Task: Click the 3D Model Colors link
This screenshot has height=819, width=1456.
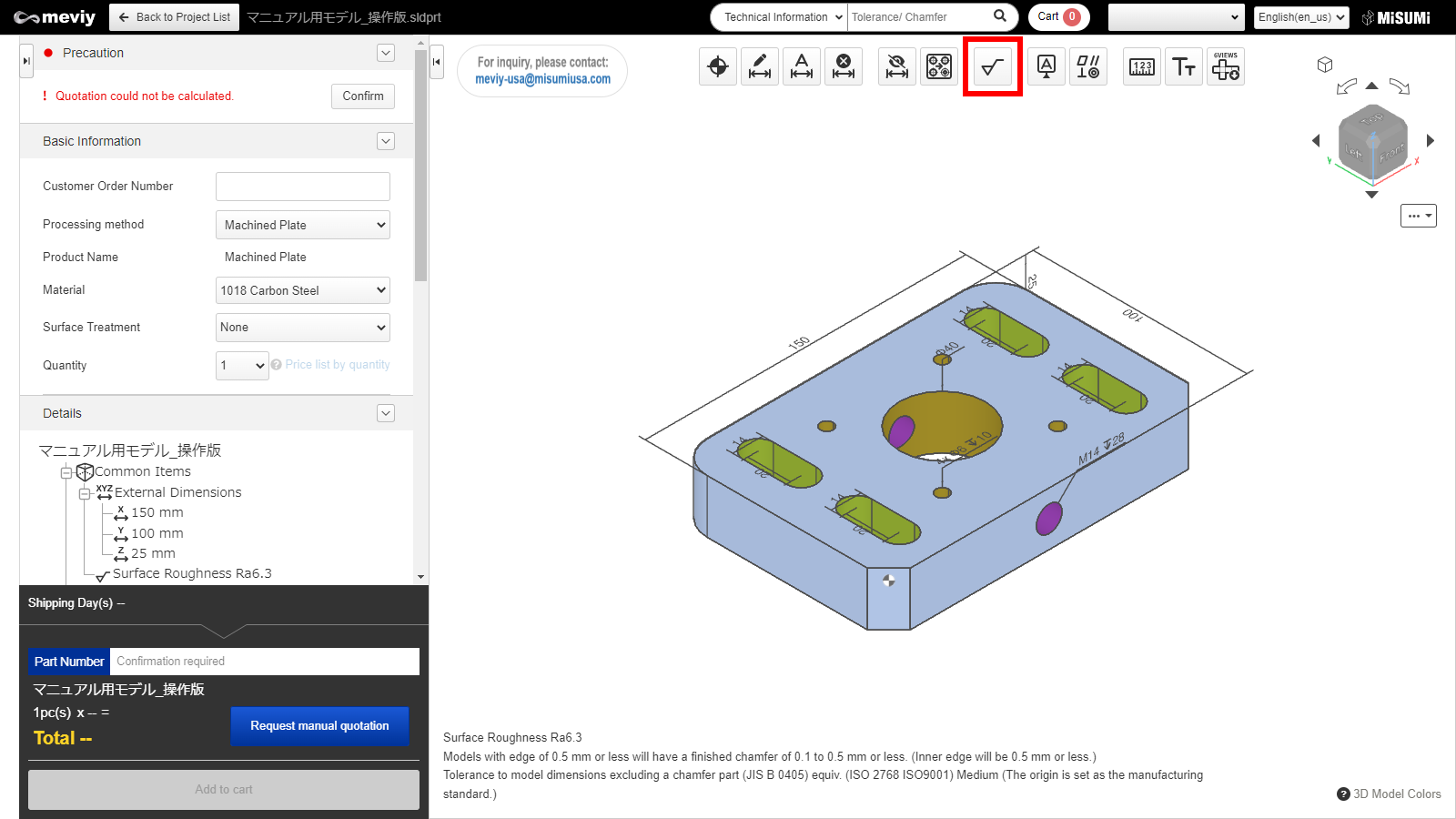Action: click(x=1397, y=794)
